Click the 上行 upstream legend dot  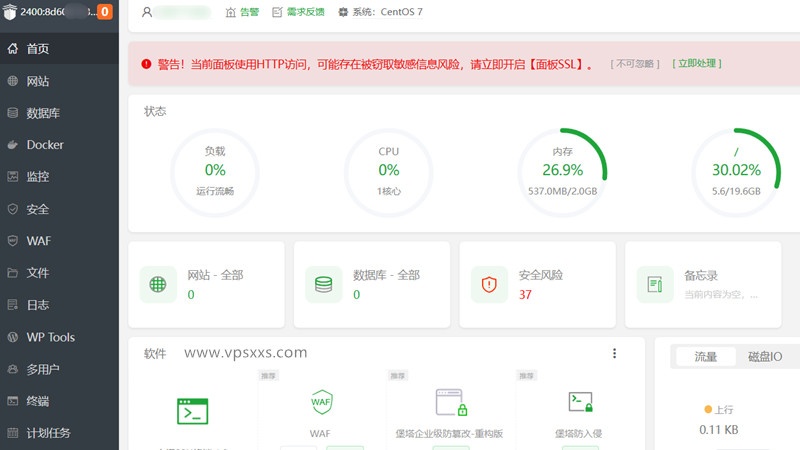708,409
